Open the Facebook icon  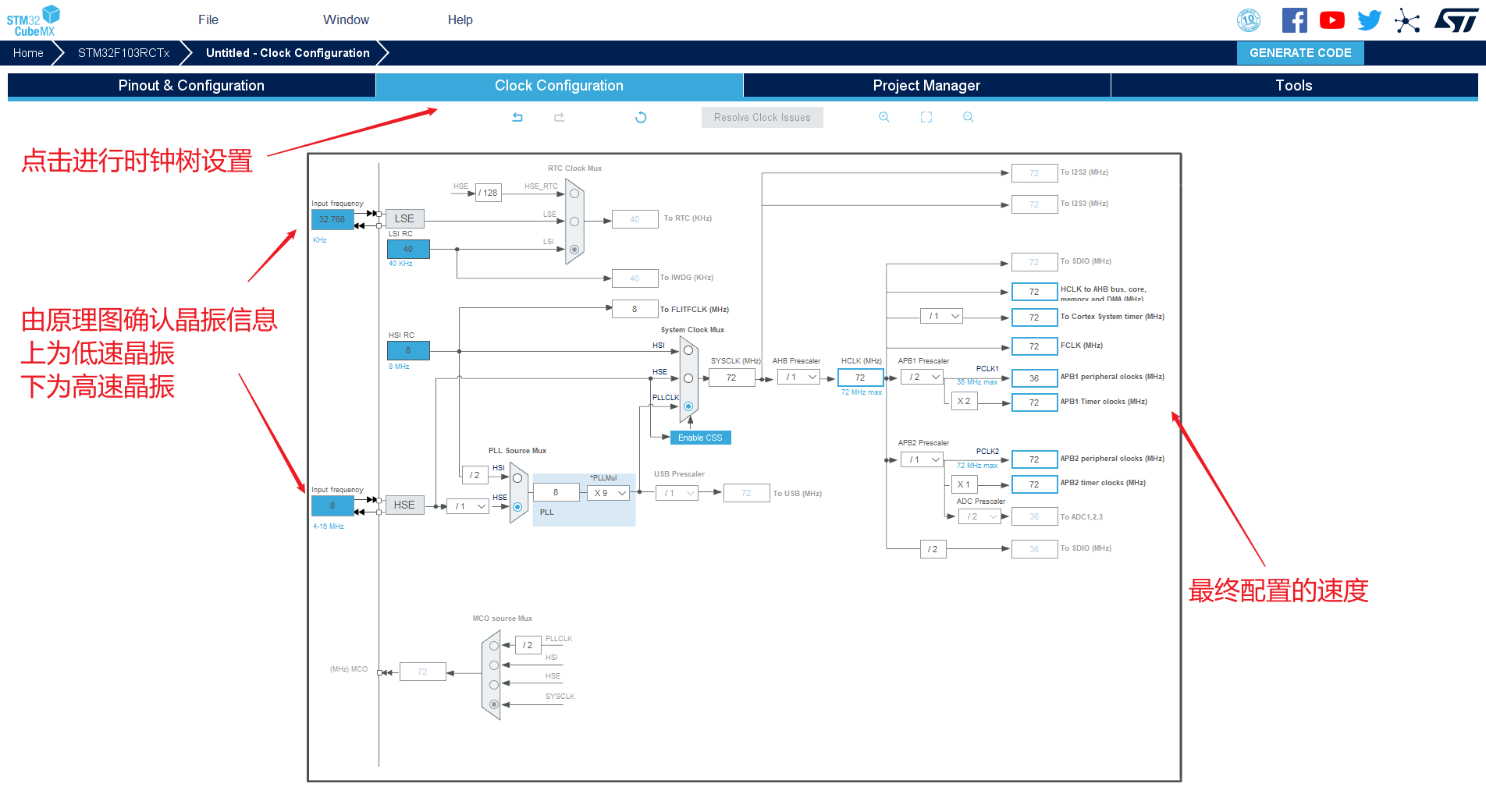(1294, 20)
